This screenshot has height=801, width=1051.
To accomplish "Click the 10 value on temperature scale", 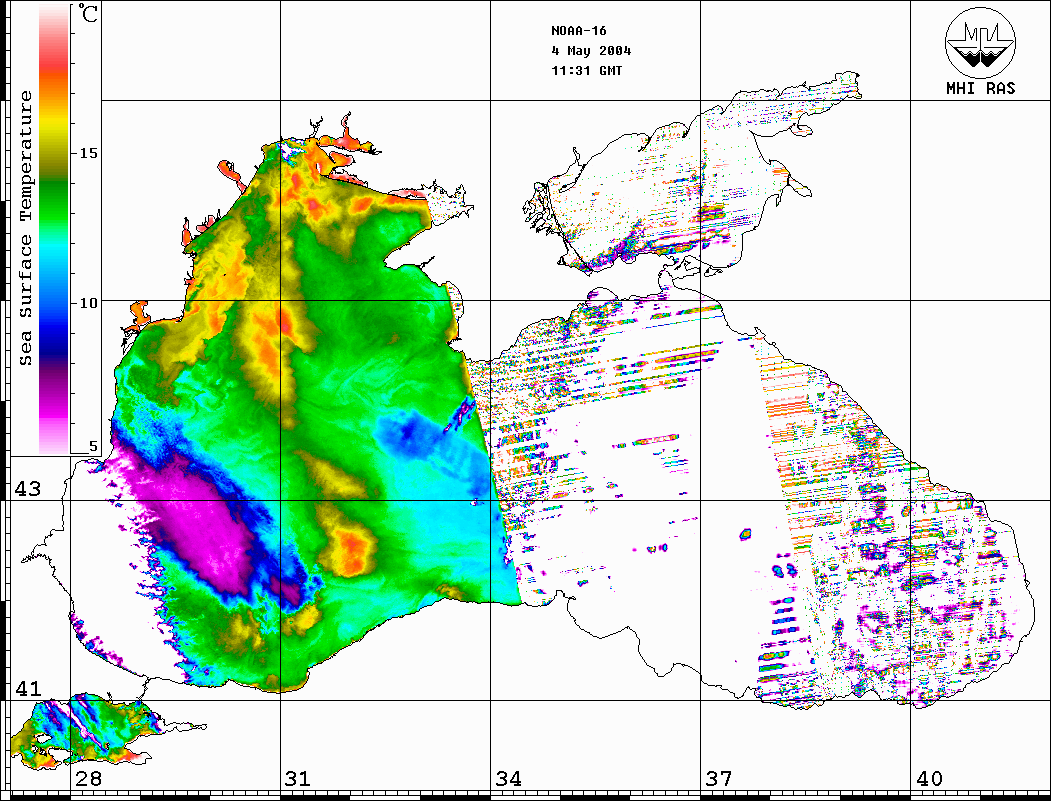I will 88,303.
